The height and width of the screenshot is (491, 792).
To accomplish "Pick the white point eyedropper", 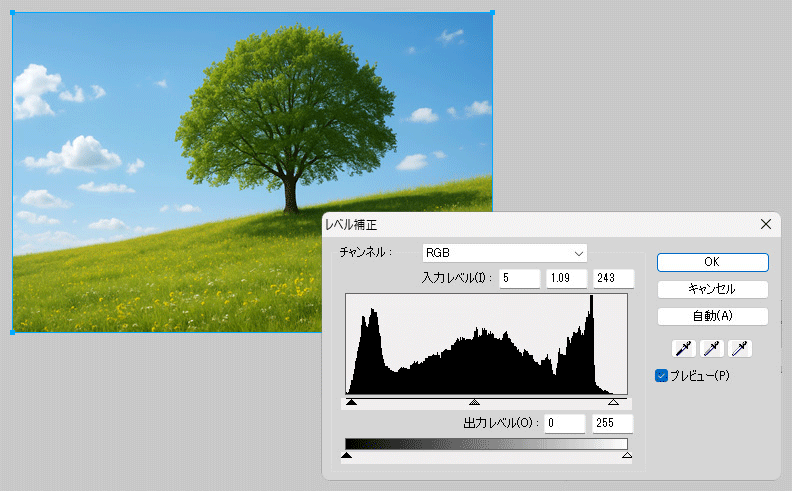I will [x=740, y=349].
